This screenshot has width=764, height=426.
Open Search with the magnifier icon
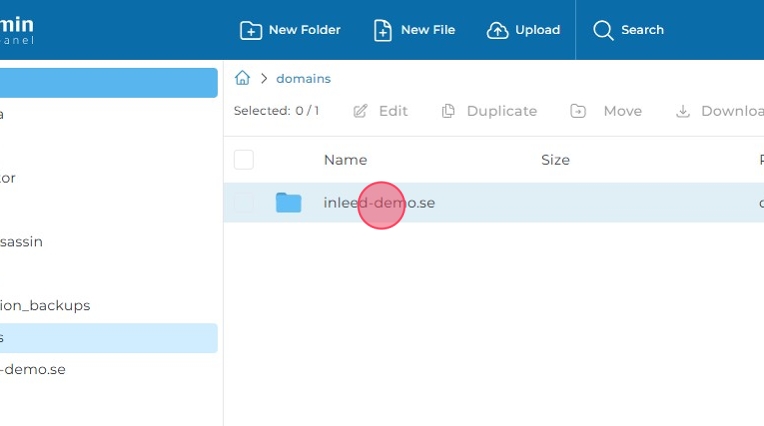pyautogui.click(x=603, y=30)
